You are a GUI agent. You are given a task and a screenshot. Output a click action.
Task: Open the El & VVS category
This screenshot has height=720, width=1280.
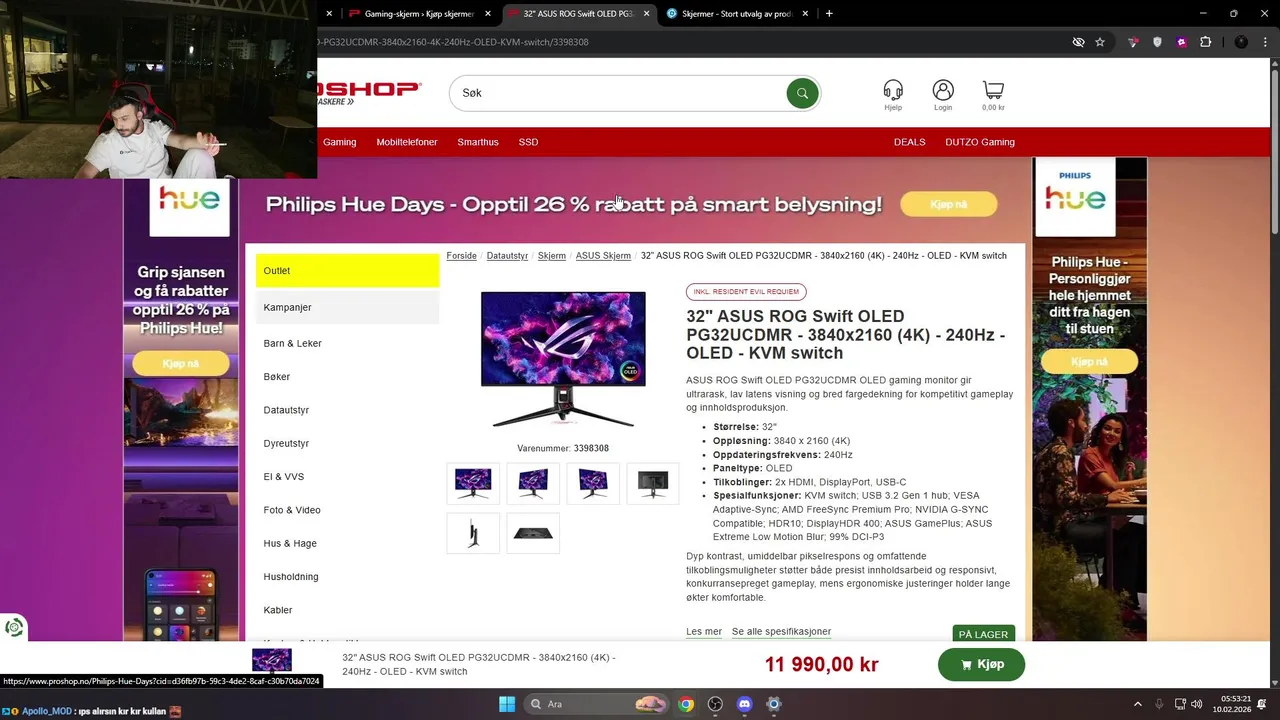(x=284, y=477)
